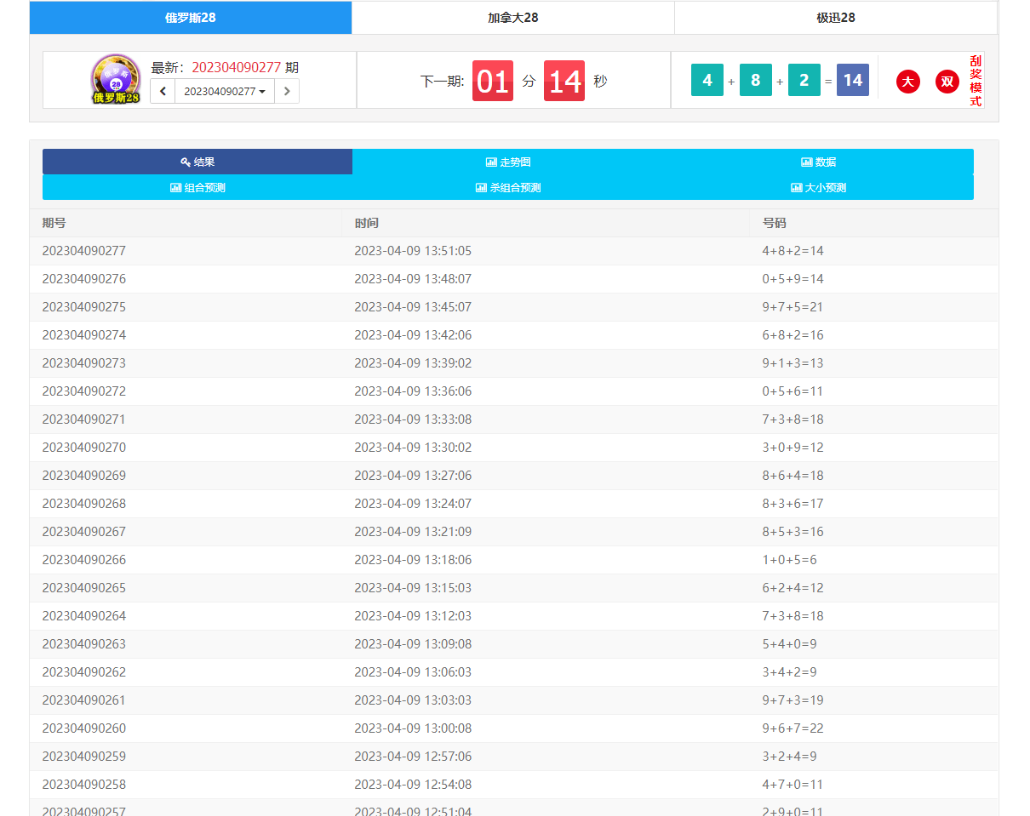The image size is (1030, 816).
Task: Select row for period 202304090276
Action: click(x=514, y=279)
